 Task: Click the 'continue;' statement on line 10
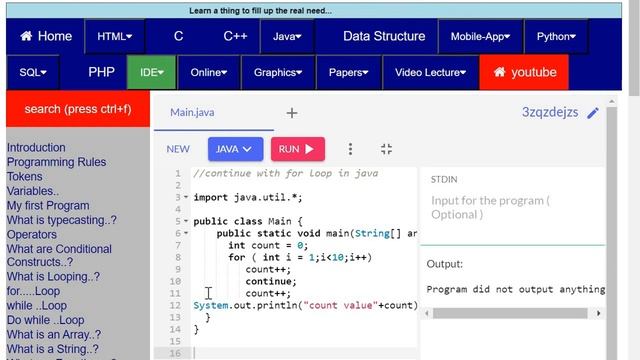click(271, 281)
